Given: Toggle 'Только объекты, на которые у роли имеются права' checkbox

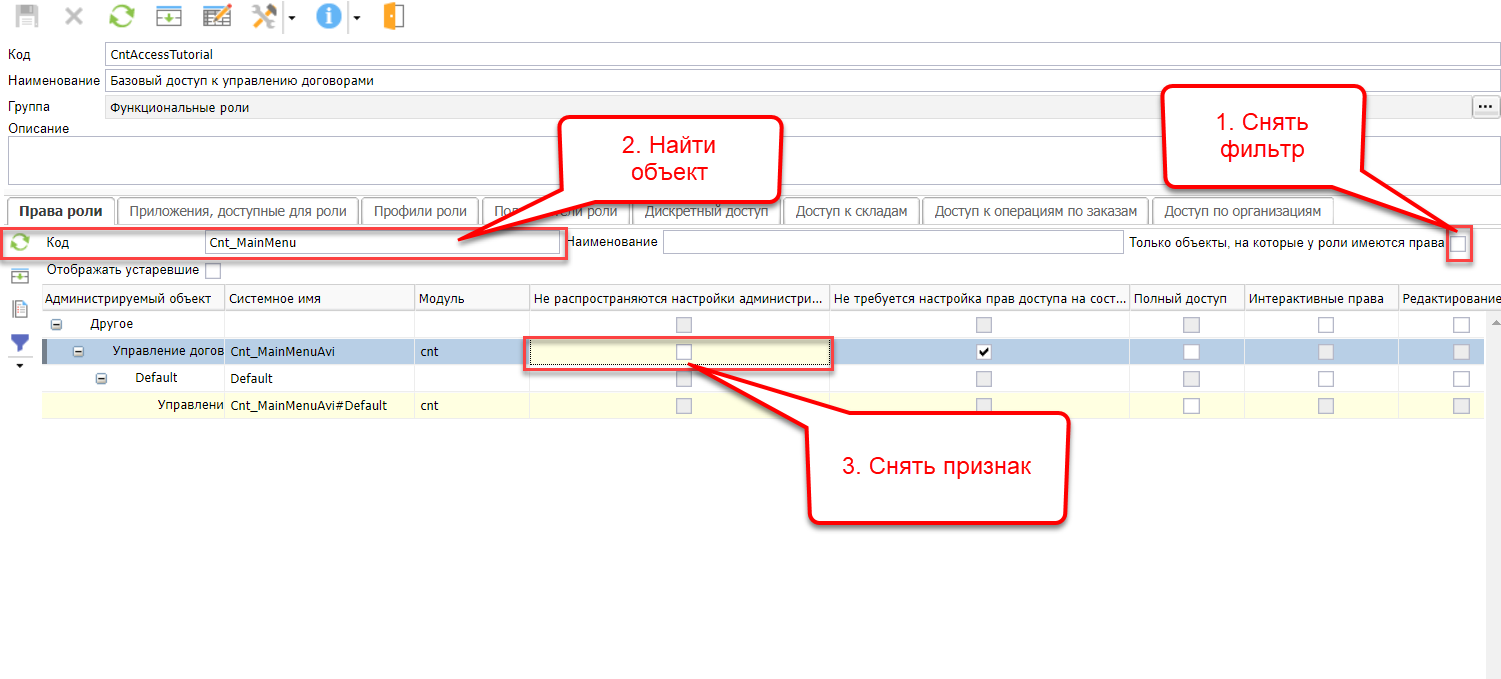Looking at the screenshot, I should [1458, 243].
